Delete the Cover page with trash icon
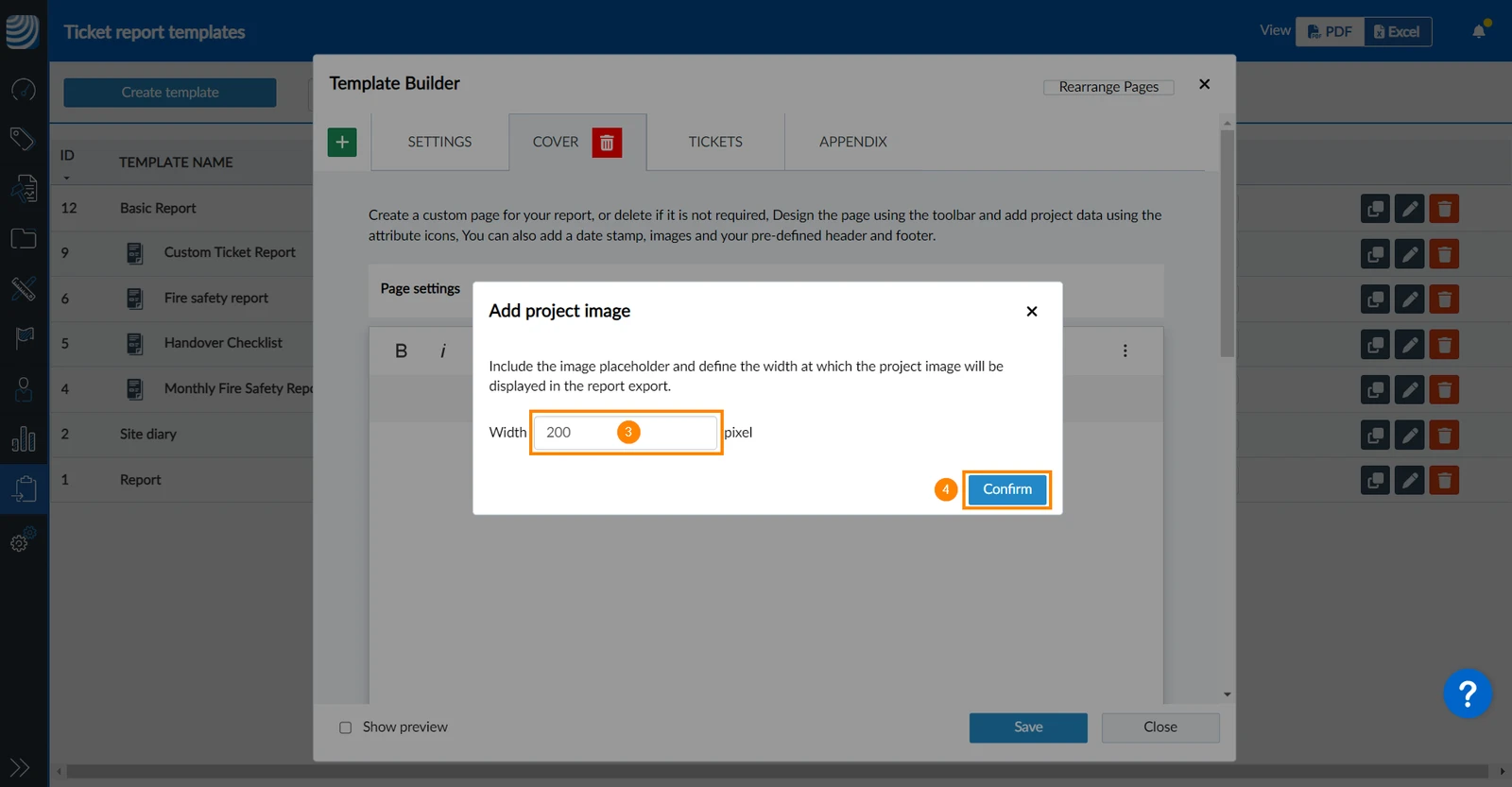 coord(607,143)
